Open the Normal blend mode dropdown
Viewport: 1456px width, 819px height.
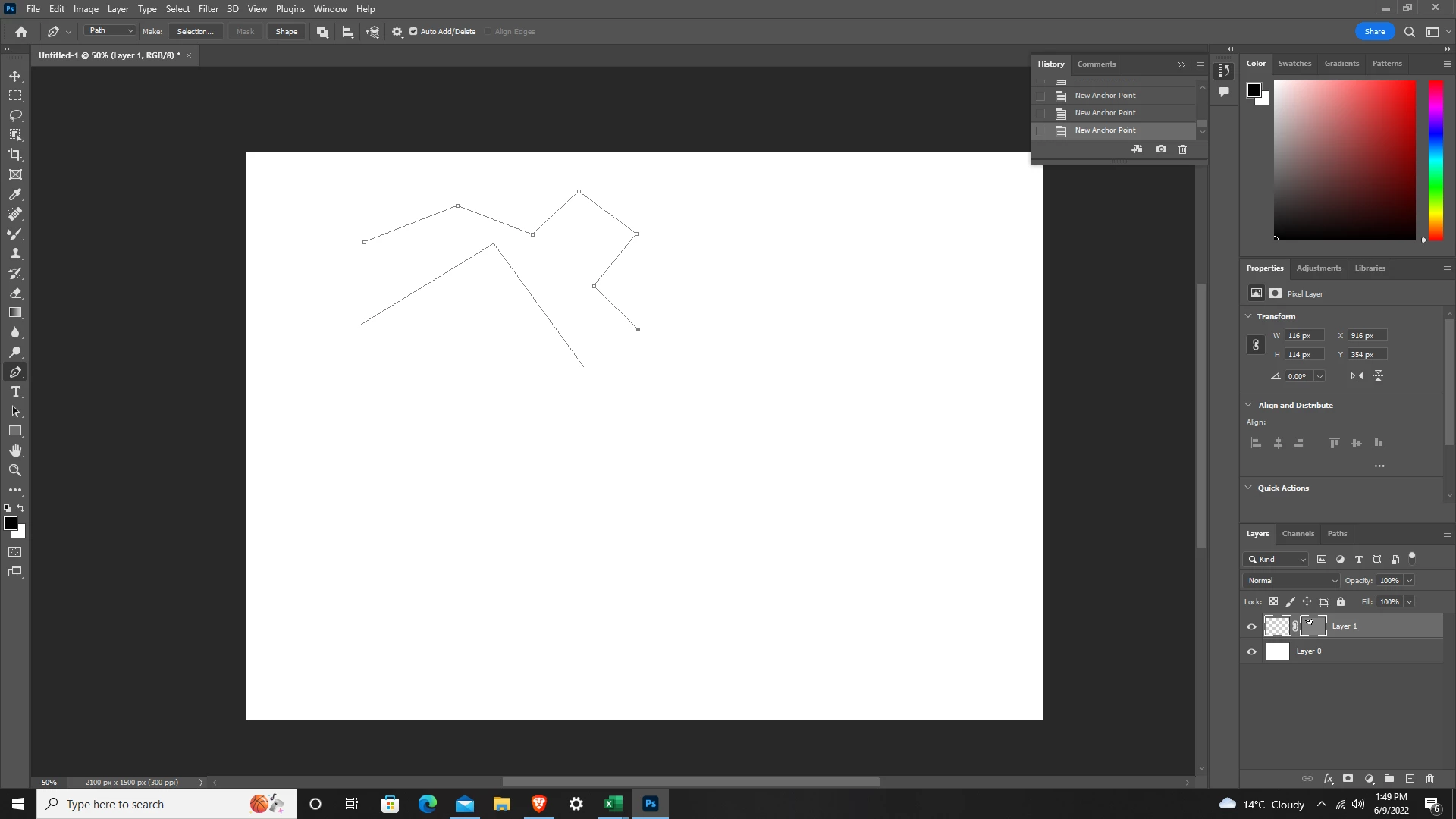click(1291, 581)
